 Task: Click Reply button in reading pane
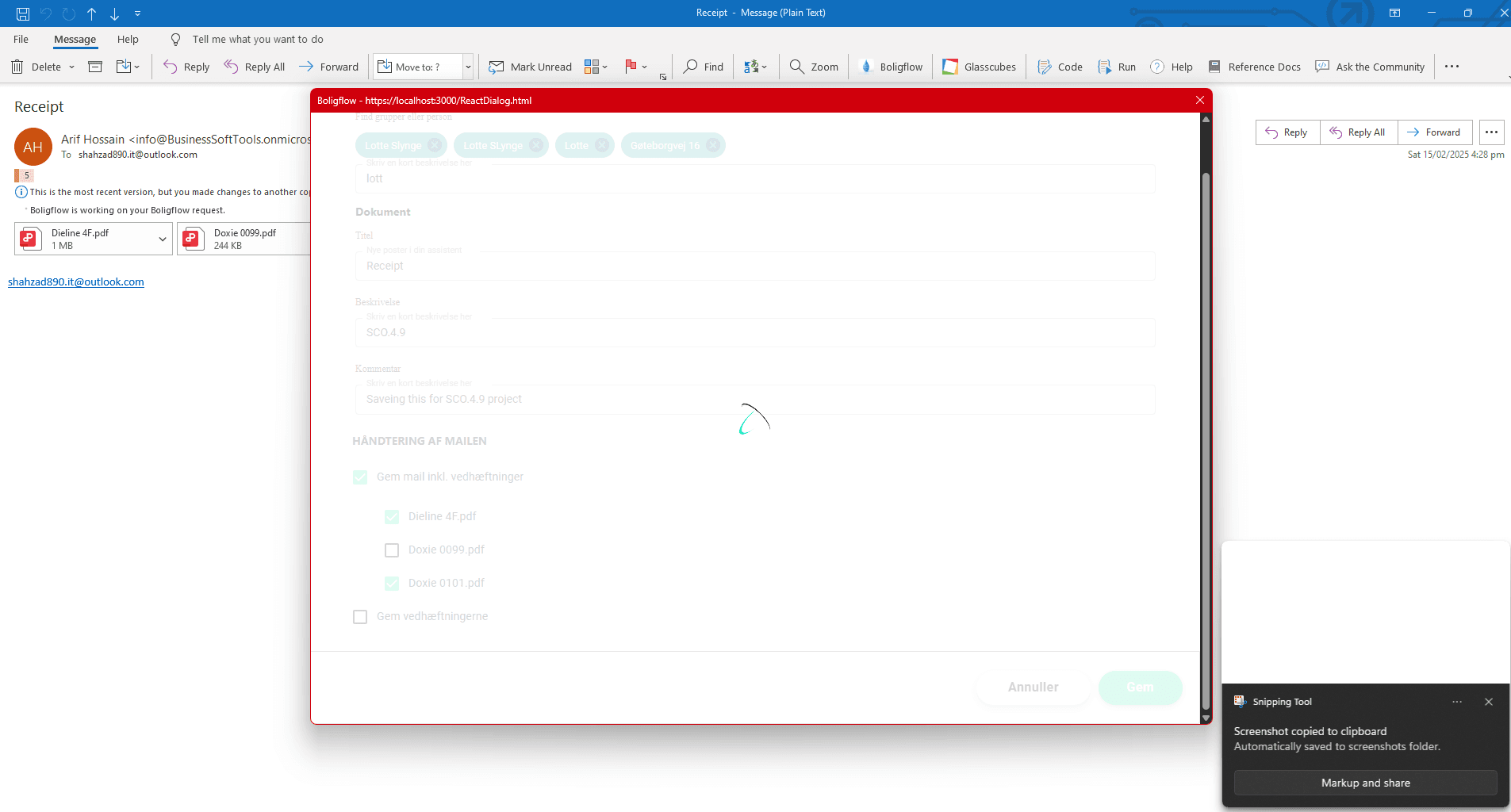(x=1287, y=132)
